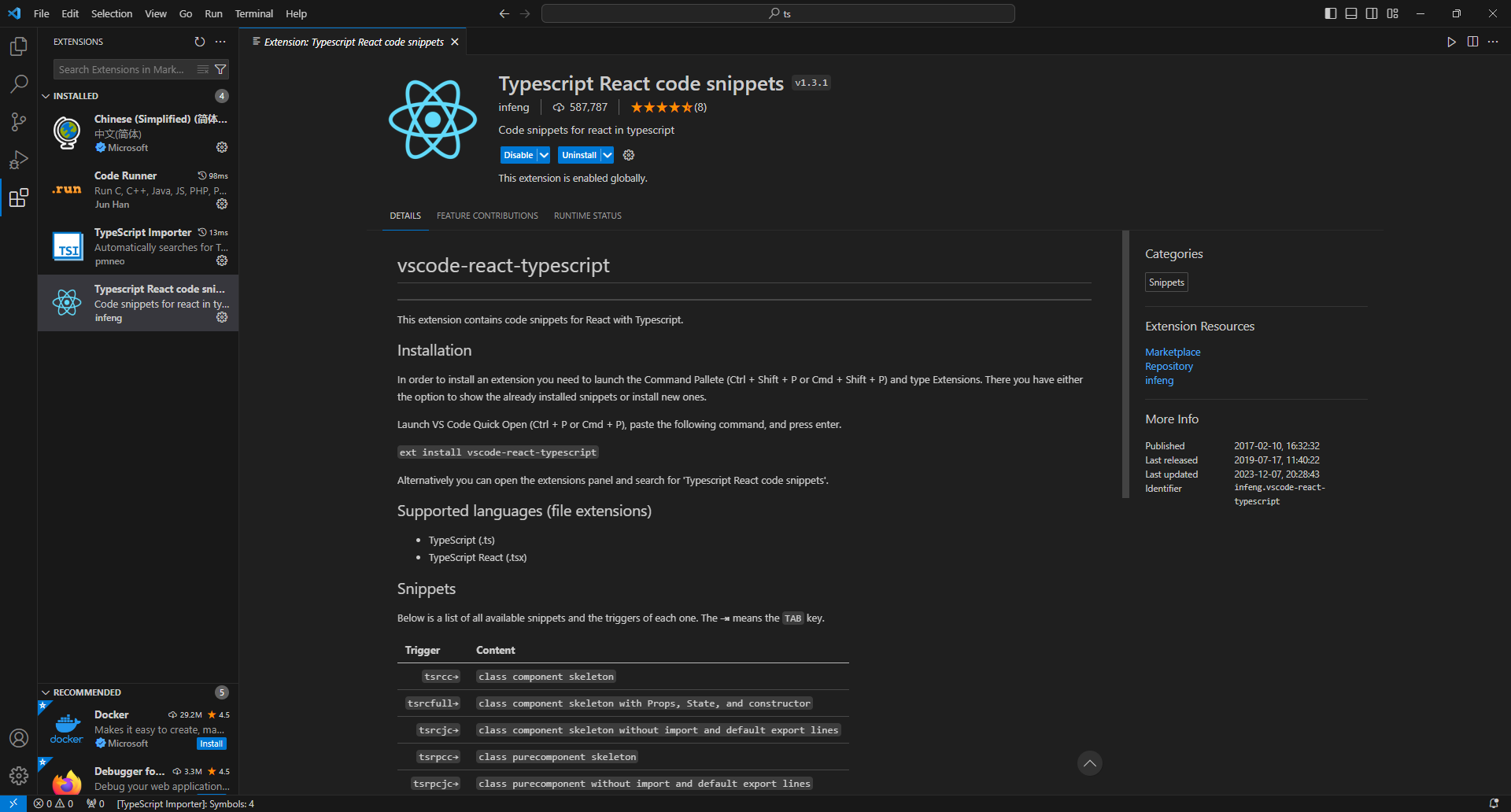Open the filter extensions funnel

(x=220, y=69)
